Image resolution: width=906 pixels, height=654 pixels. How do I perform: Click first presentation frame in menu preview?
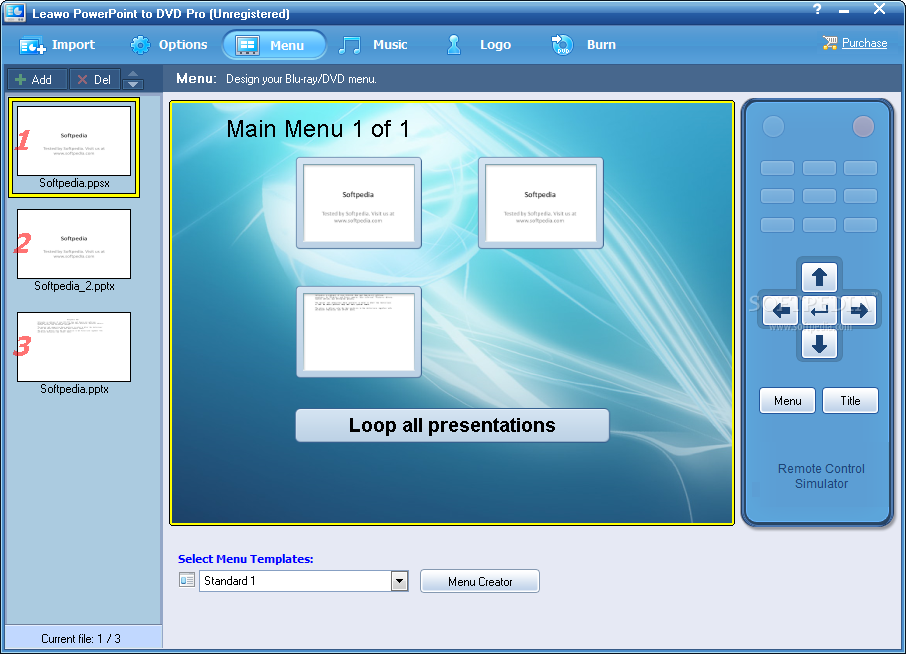359,203
